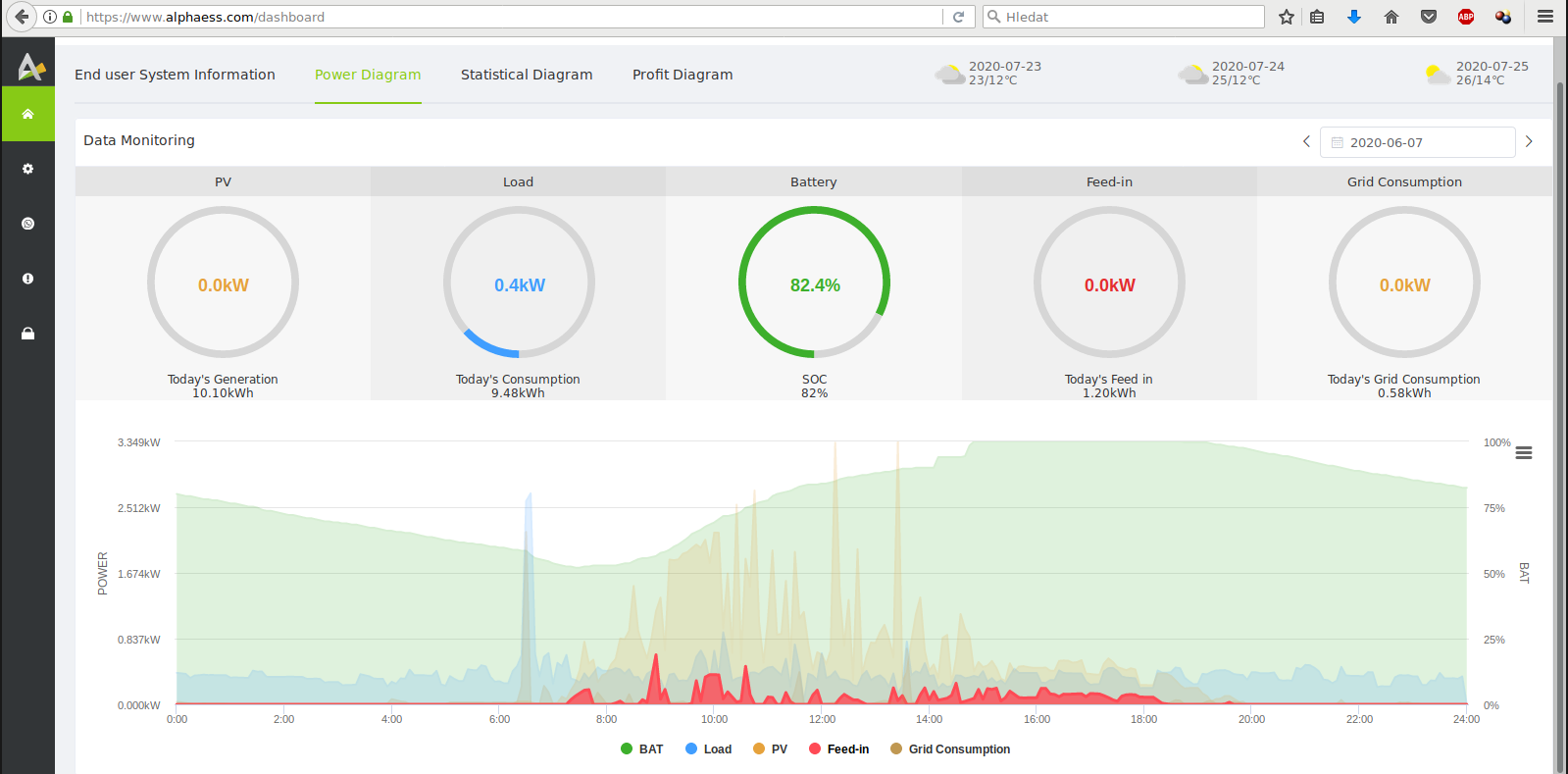Screen dimensions: 1568x774
Task: Advance to the next day using right chevron
Action: click(1529, 142)
